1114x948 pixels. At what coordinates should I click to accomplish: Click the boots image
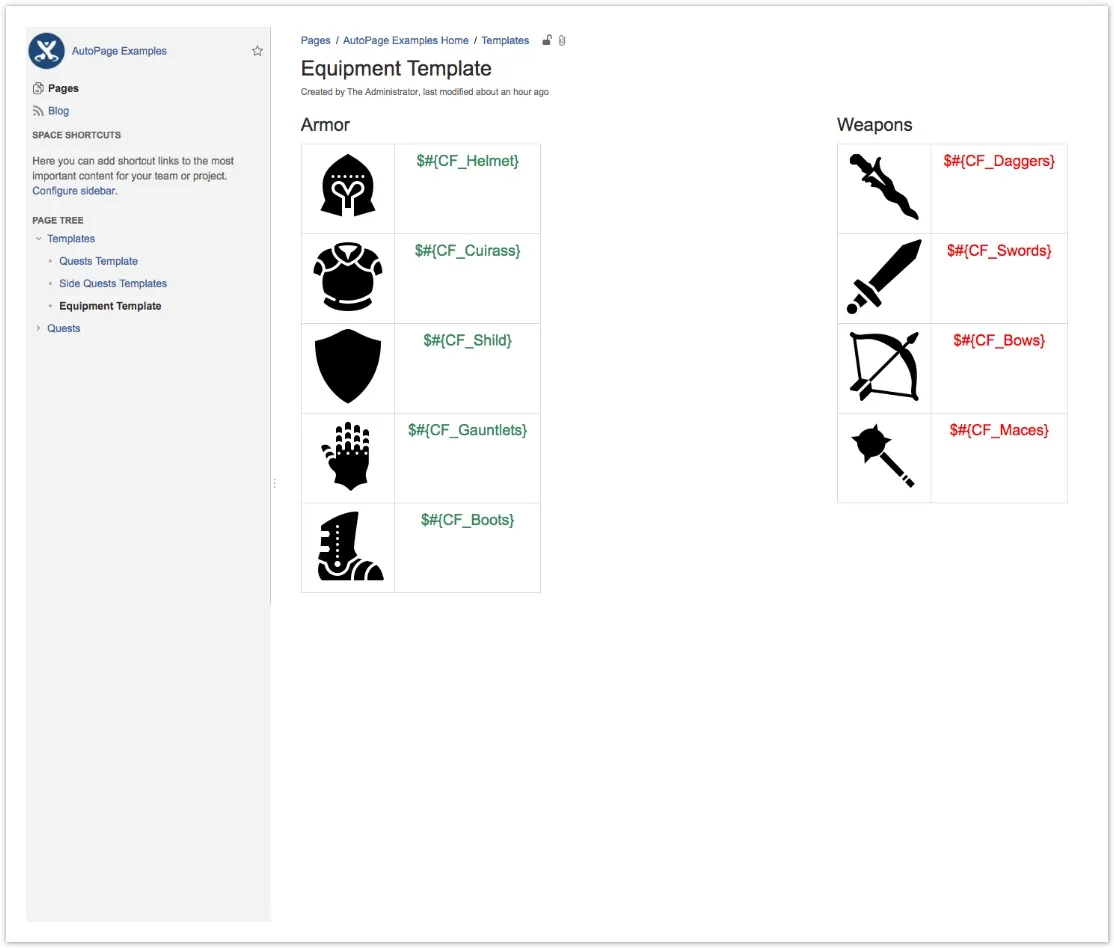point(349,547)
